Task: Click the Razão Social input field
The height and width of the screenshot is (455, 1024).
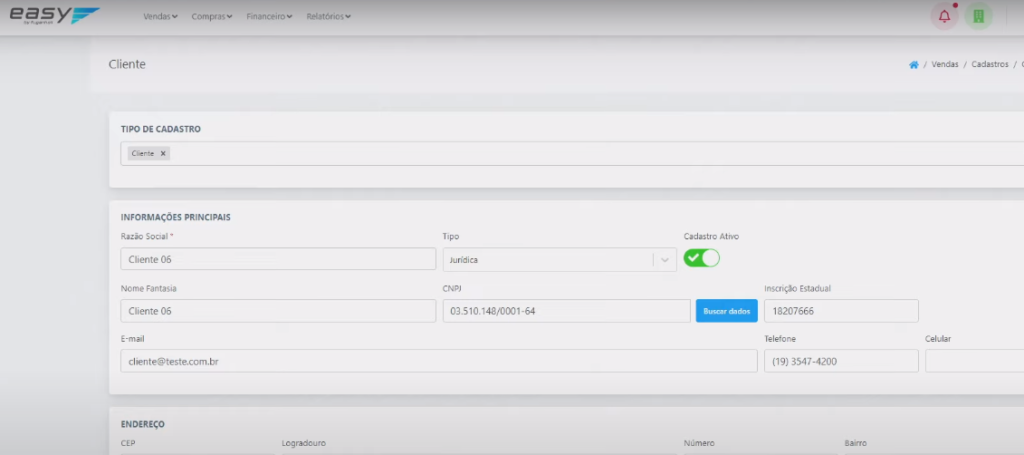Action: (278, 259)
